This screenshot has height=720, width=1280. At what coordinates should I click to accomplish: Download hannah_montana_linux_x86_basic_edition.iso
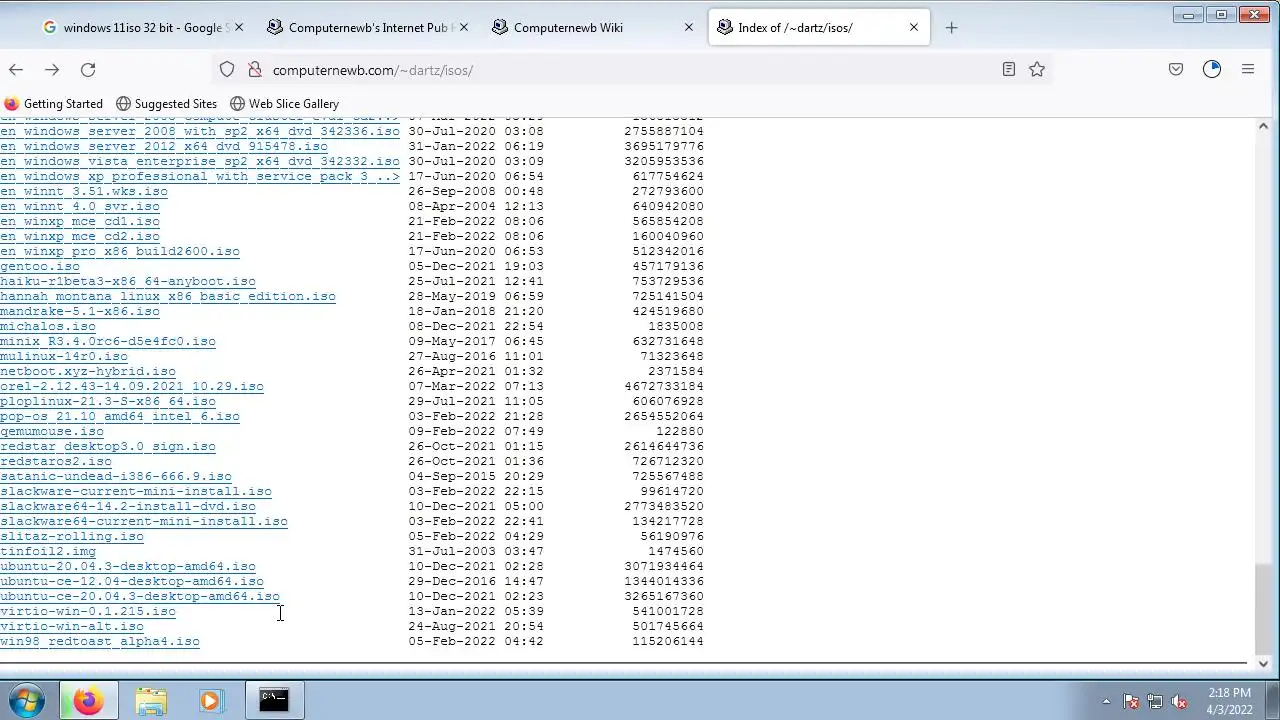pos(168,296)
